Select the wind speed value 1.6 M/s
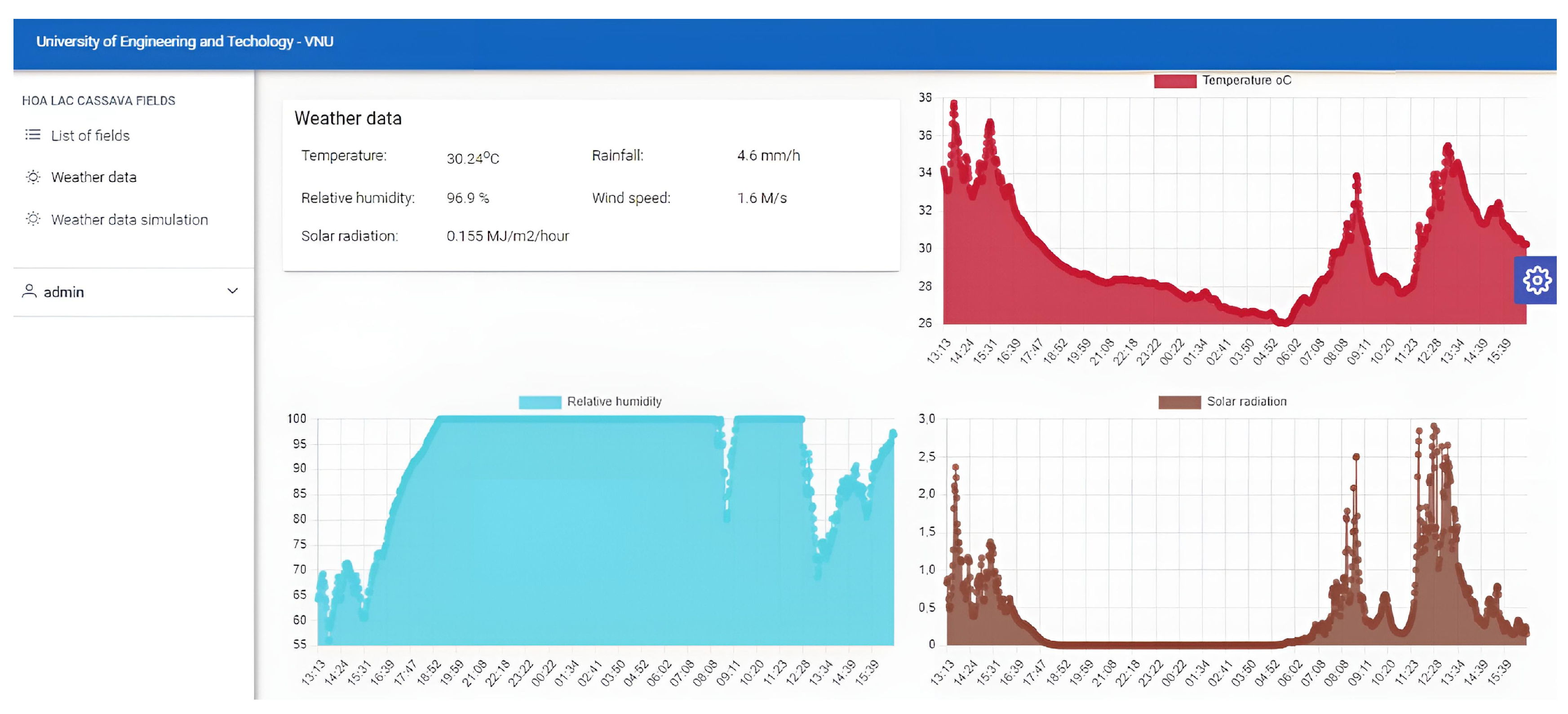Image resolution: width=1568 pixels, height=714 pixels. pos(762,198)
